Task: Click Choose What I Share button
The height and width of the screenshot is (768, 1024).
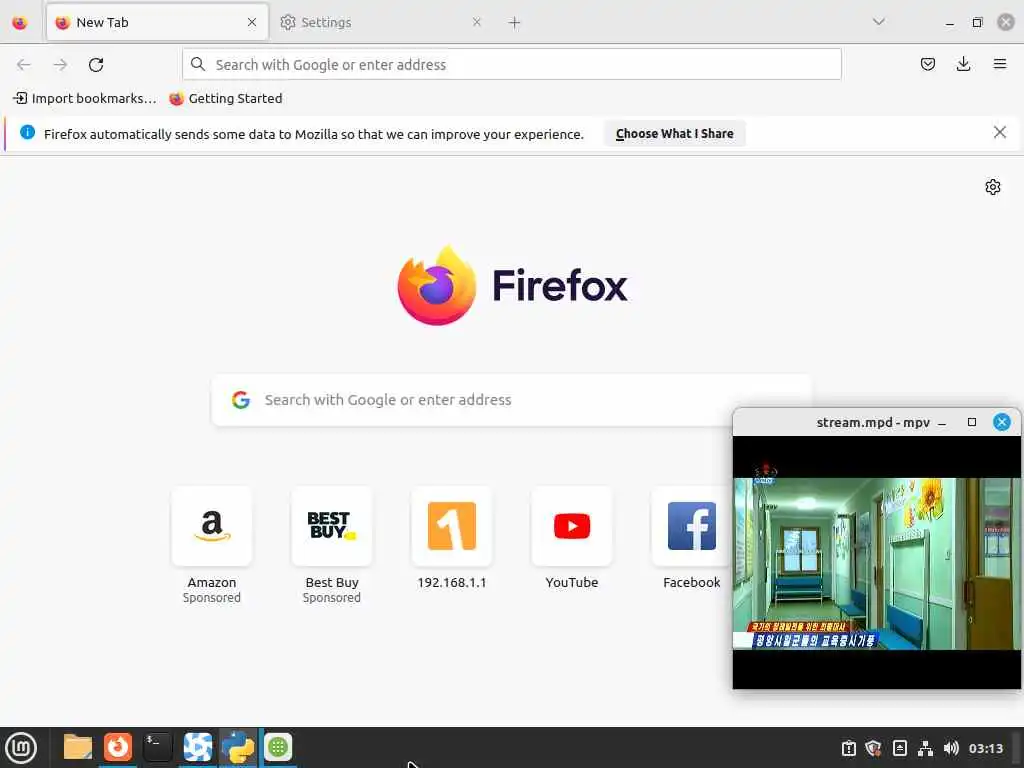Action: [x=675, y=133]
